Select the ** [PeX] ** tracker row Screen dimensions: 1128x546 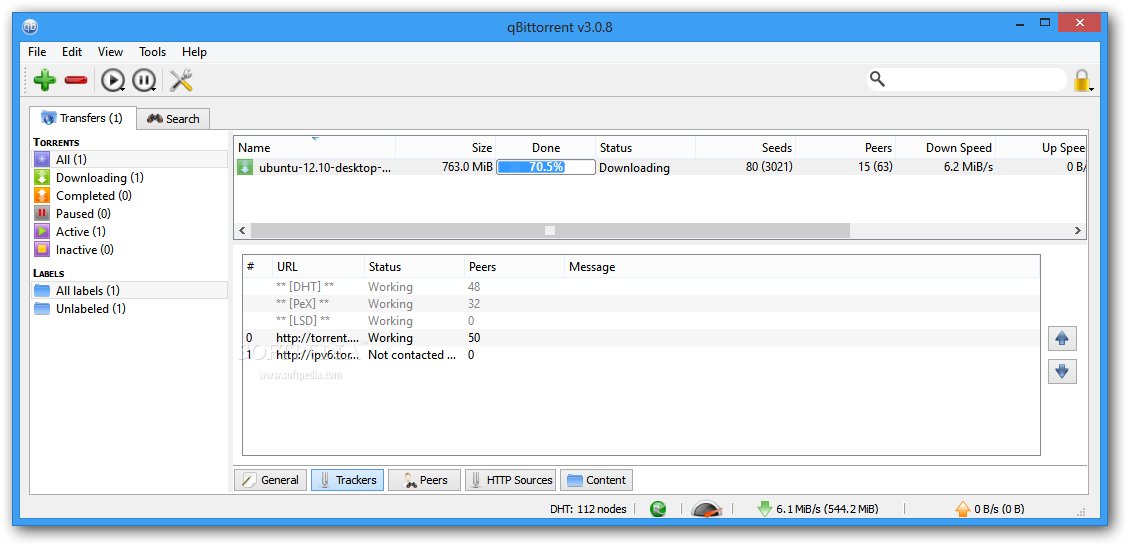click(x=641, y=304)
